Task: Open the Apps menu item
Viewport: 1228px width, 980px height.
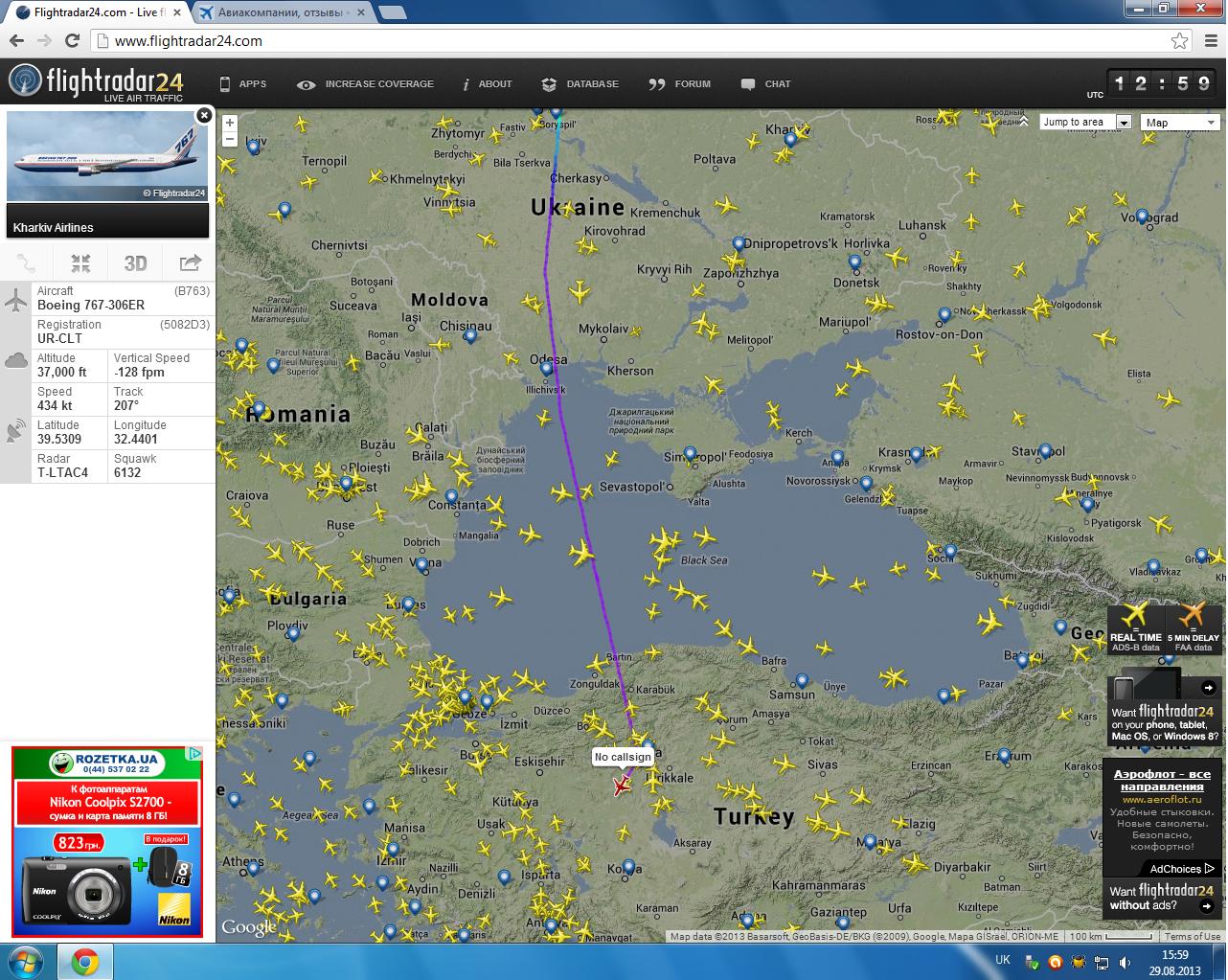Action: pyautogui.click(x=243, y=84)
